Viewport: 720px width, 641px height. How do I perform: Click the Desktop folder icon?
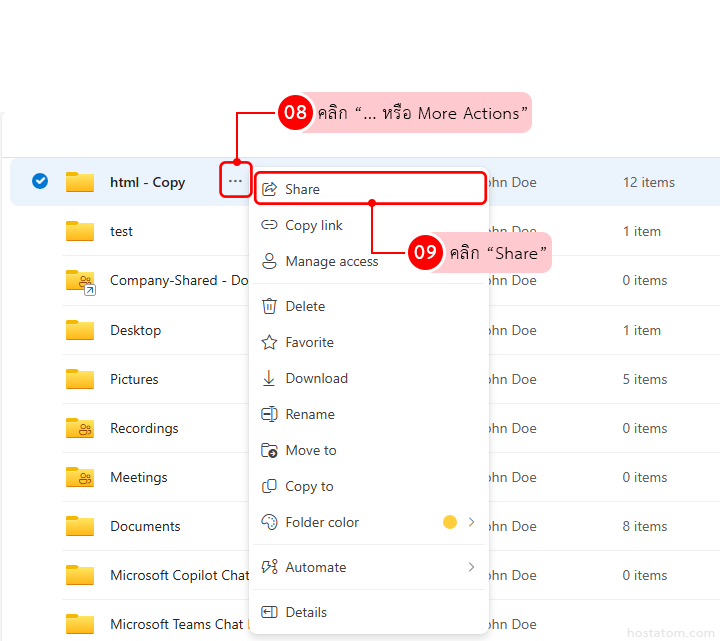[x=80, y=330]
